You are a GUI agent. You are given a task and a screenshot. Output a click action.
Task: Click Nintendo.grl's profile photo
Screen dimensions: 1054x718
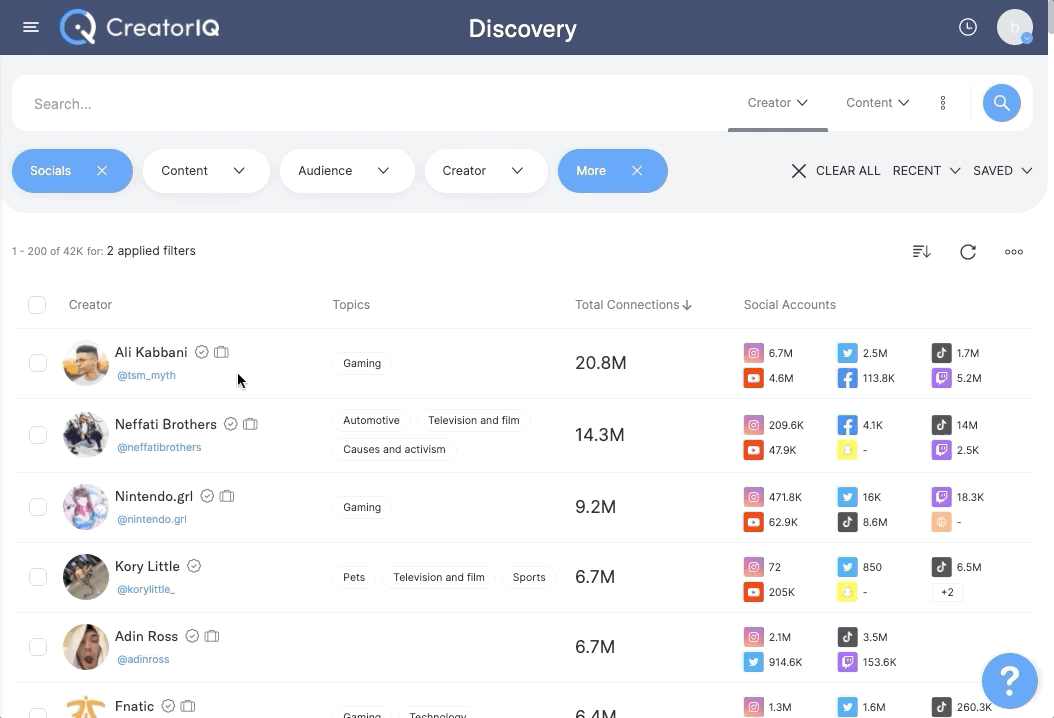[x=85, y=507]
